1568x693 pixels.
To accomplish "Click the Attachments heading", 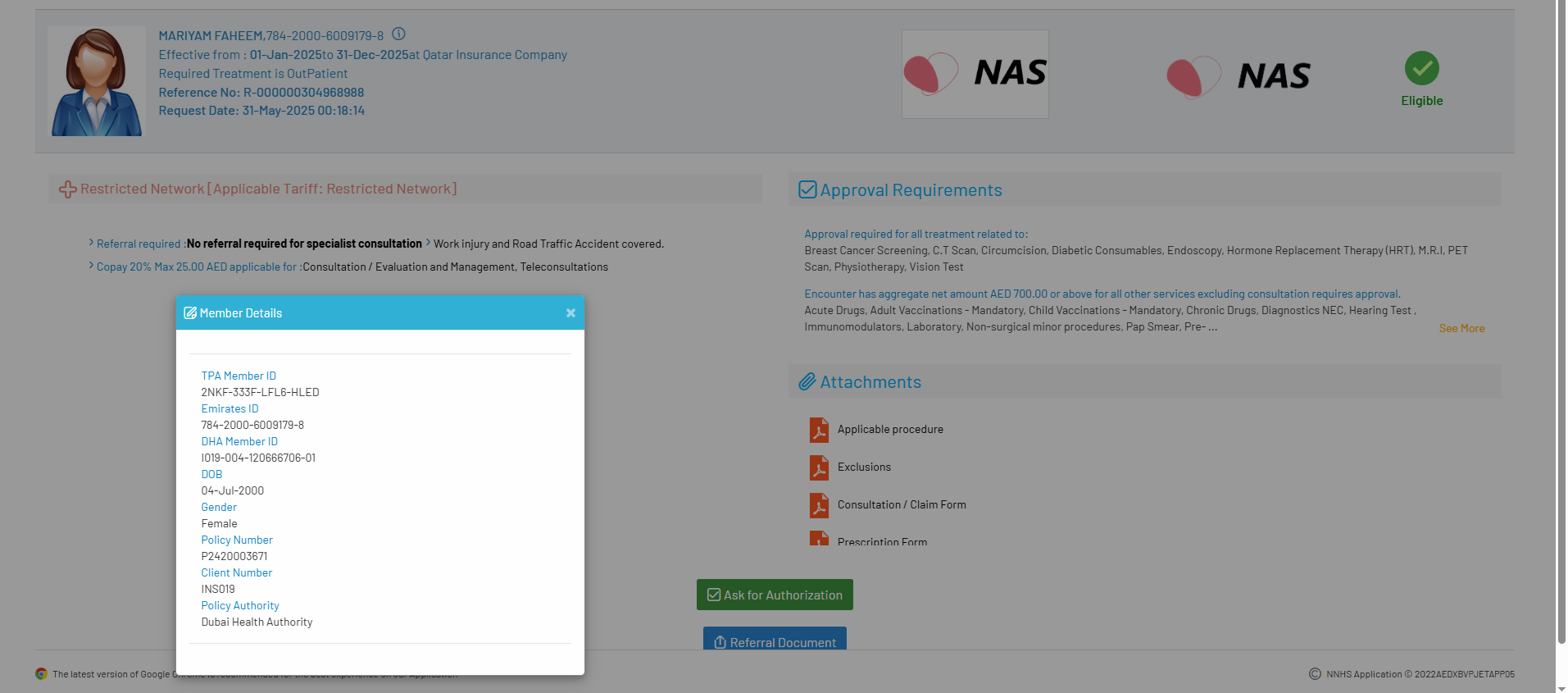I will (870, 382).
